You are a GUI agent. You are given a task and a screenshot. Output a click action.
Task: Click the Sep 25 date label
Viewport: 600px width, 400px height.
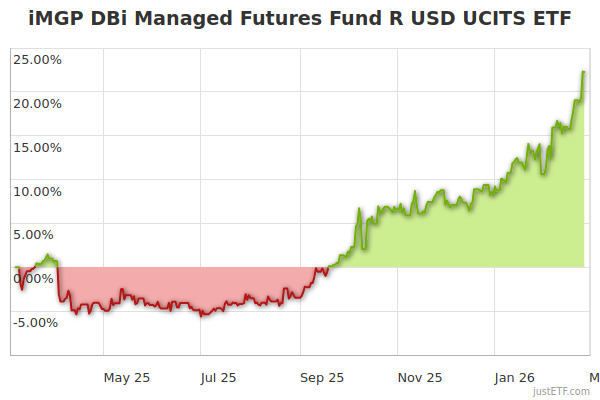(x=322, y=377)
